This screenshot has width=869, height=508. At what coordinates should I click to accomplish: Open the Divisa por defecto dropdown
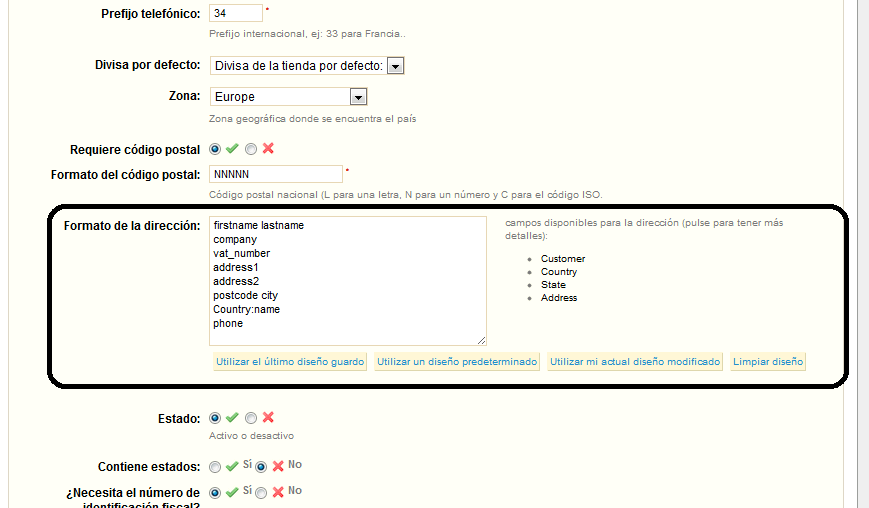[x=395, y=66]
